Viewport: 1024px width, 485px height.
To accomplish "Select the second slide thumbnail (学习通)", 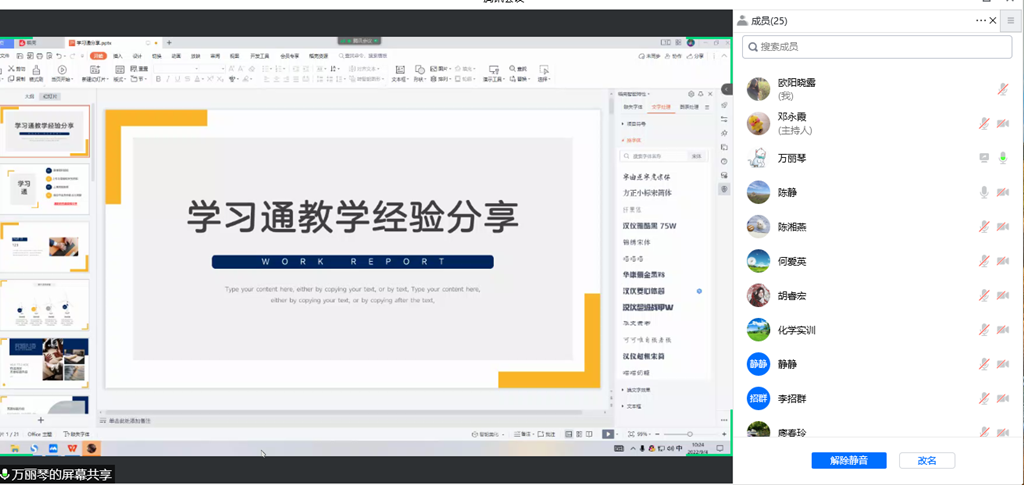I will tap(46, 188).
